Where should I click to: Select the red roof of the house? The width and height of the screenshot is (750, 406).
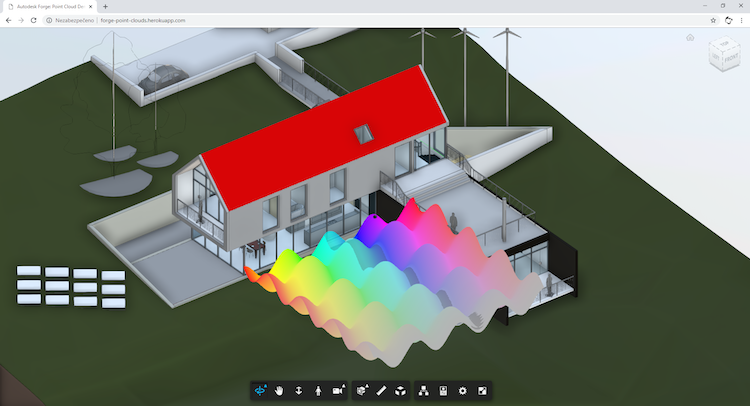click(325, 136)
